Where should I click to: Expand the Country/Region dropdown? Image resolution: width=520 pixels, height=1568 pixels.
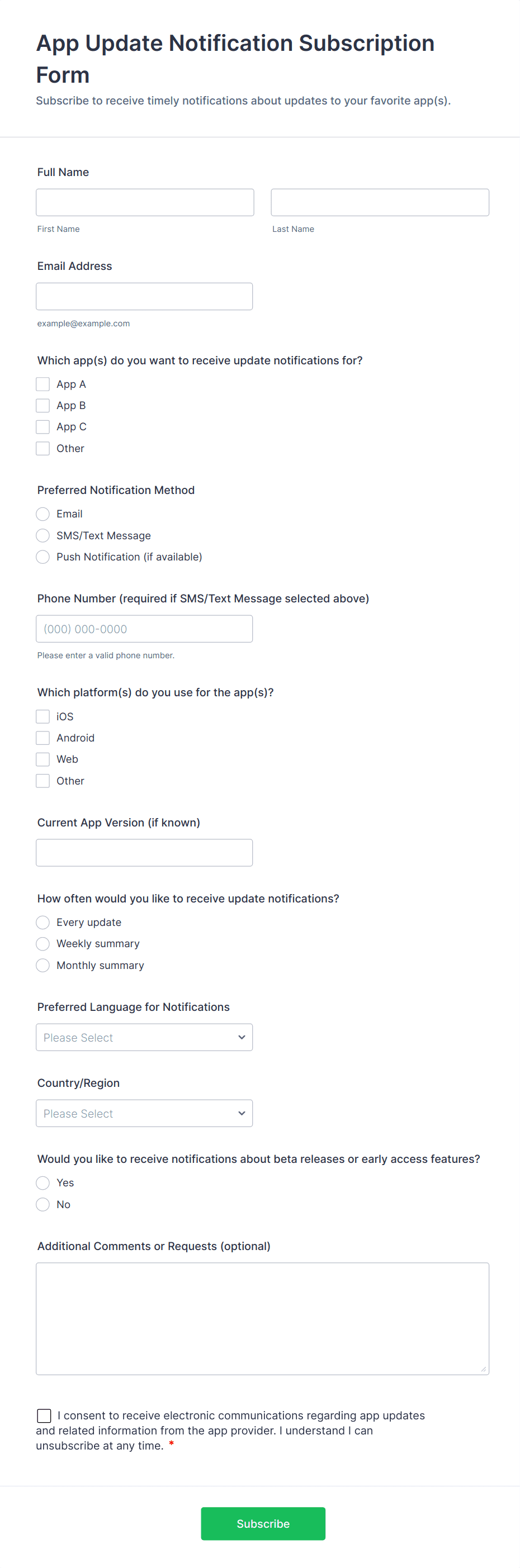click(x=144, y=1113)
